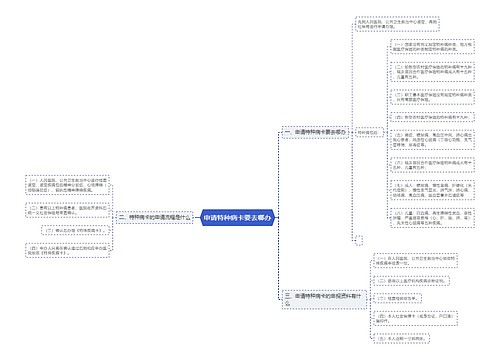Image resolution: width=500 pixels, height=360 pixels.
Task: Select materials item (五) 本人近期一寸彩照
Action: point(401,338)
